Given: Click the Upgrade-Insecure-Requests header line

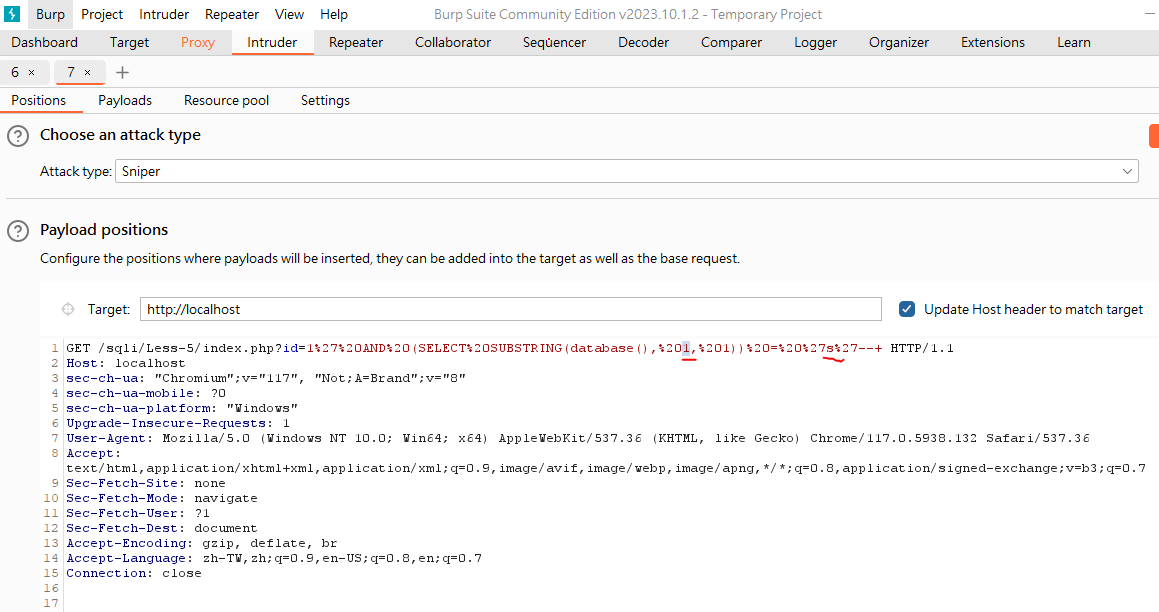Looking at the screenshot, I should click(178, 423).
